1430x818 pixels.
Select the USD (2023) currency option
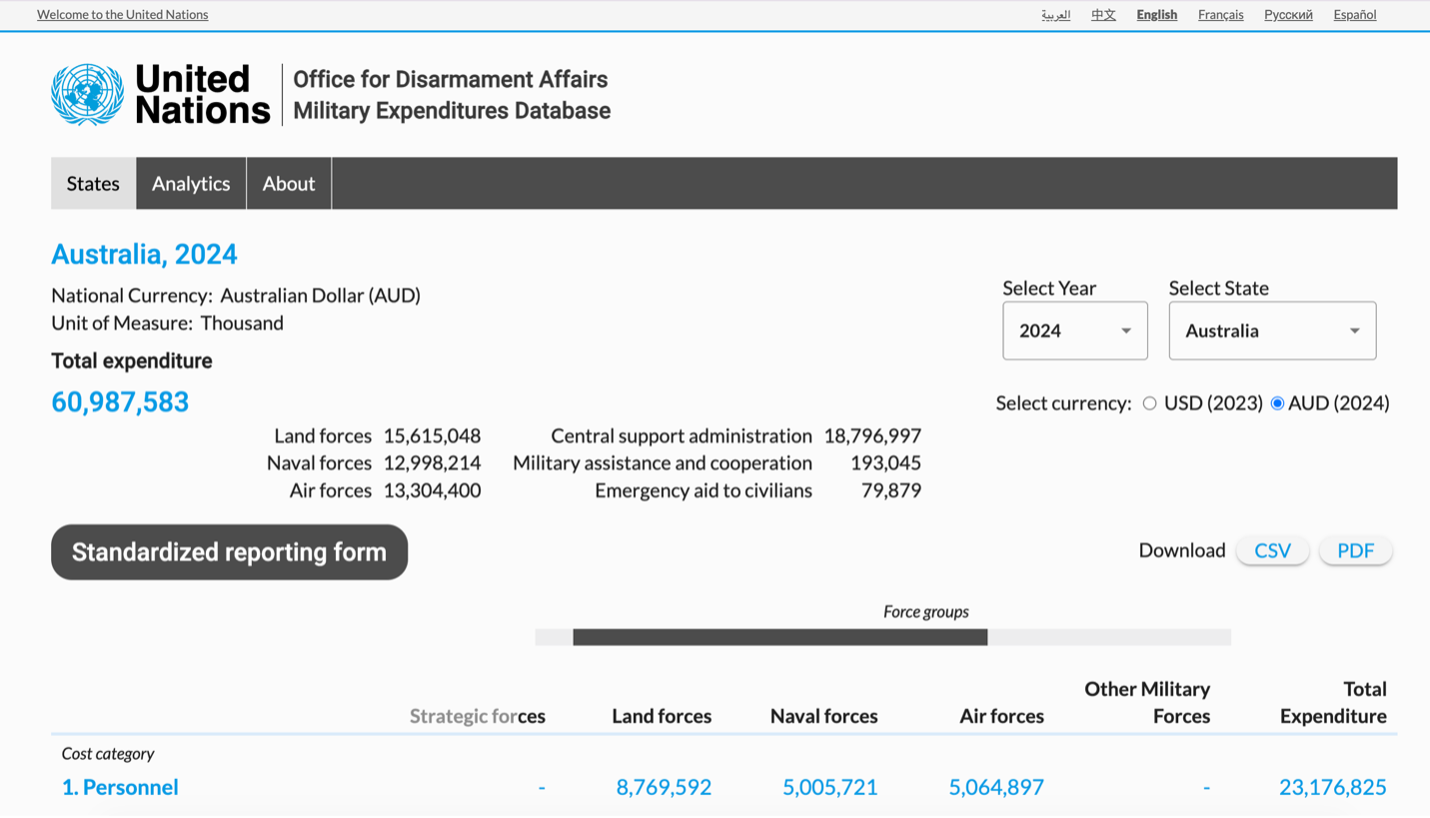click(x=1150, y=403)
